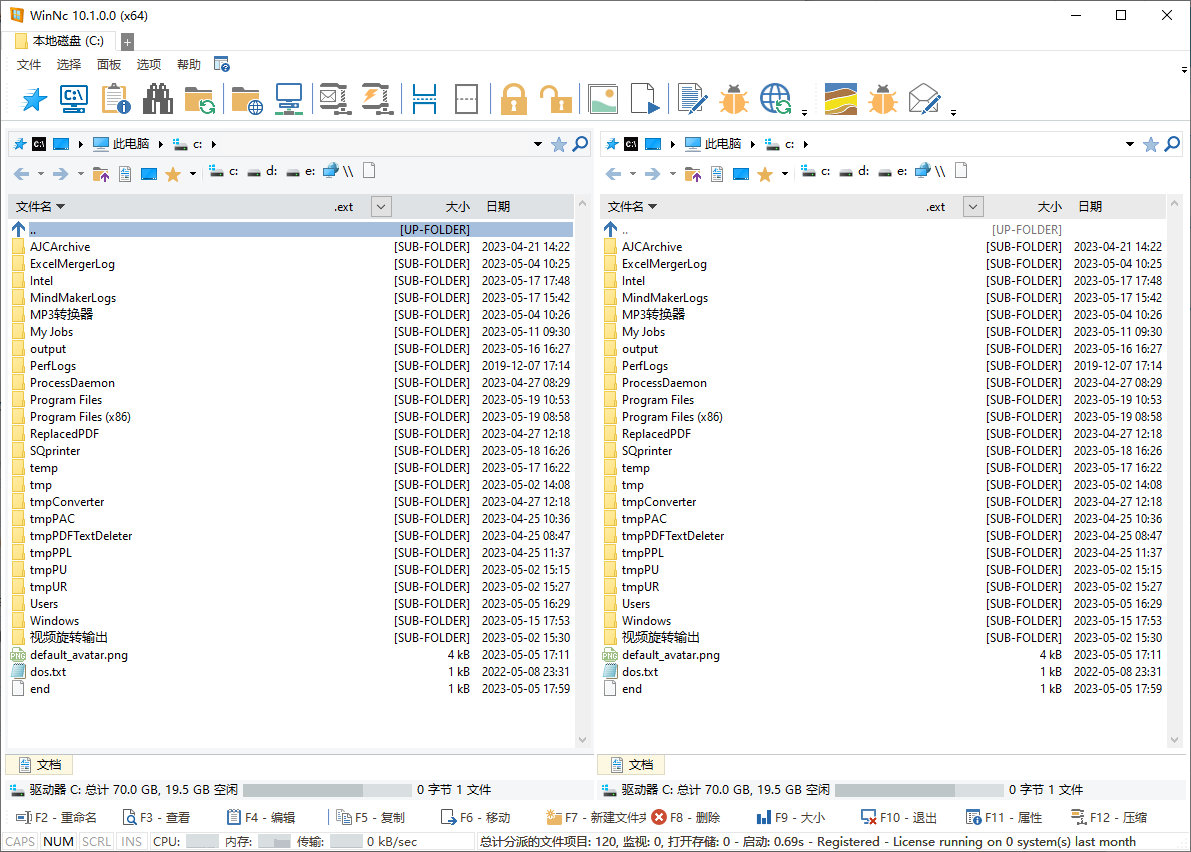
Task: Click F8 - 删除 button
Action: (686, 818)
